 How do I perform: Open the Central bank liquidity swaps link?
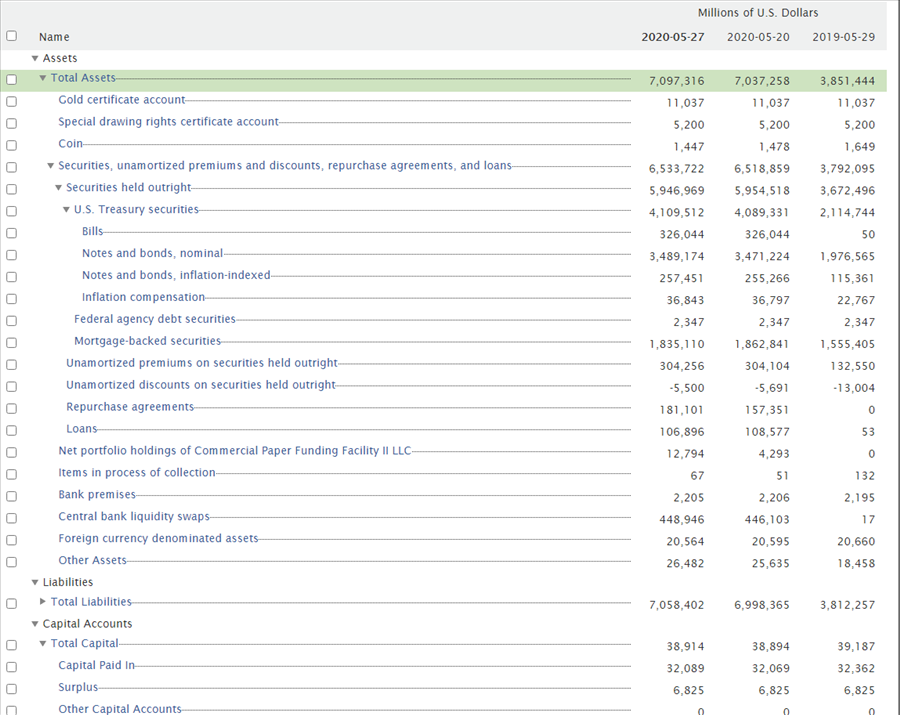click(x=134, y=516)
